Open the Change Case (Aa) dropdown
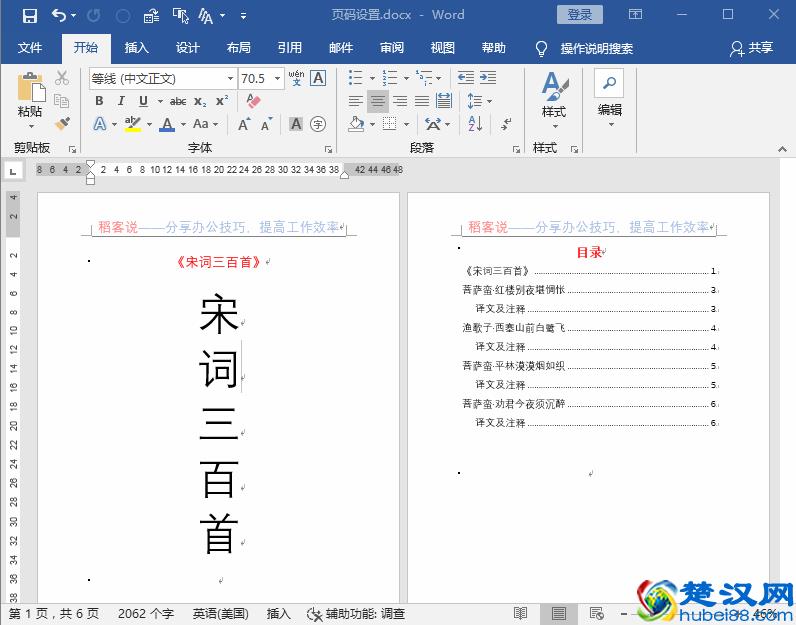 click(x=205, y=124)
